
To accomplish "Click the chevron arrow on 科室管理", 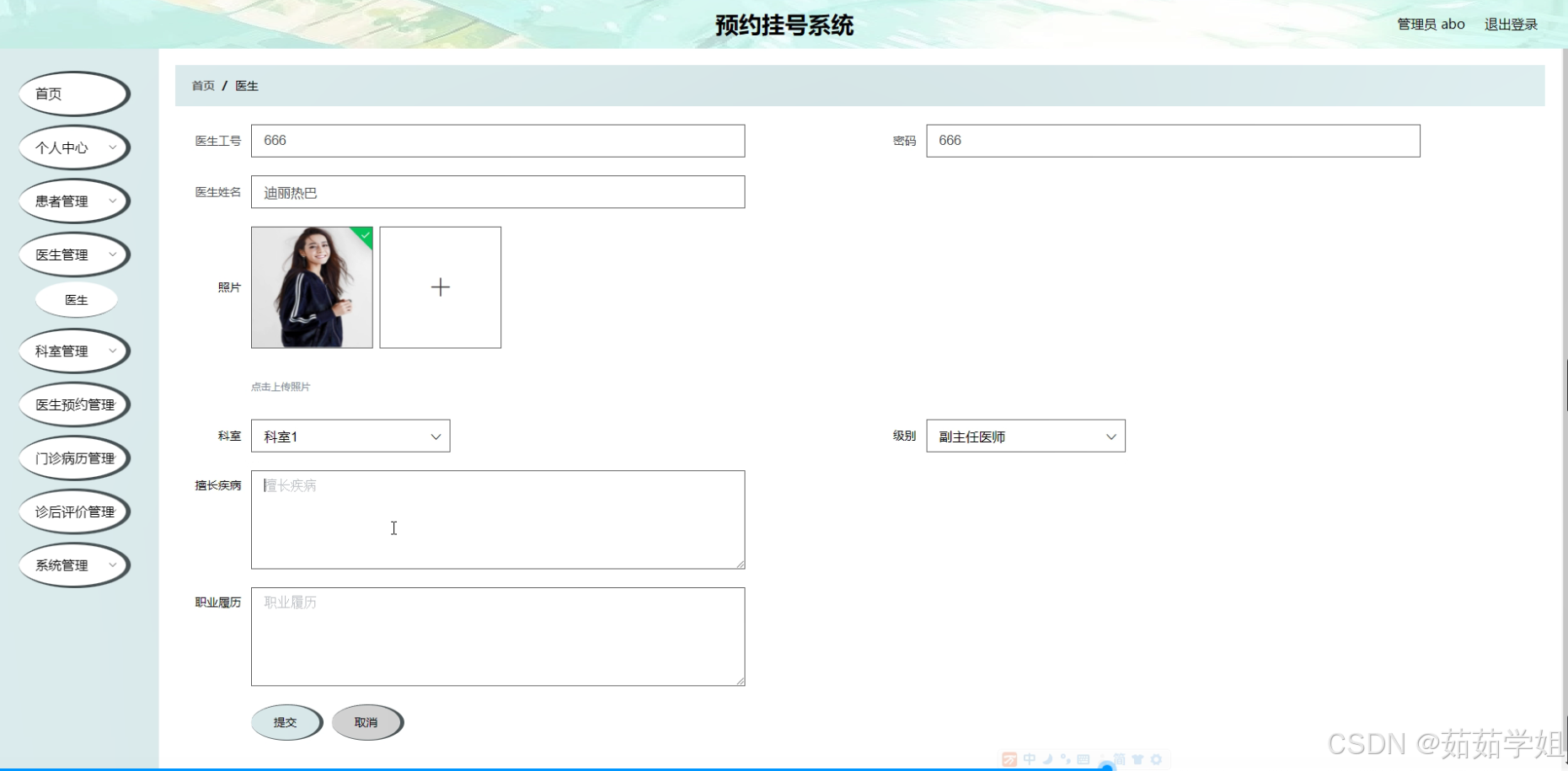I will point(113,351).
